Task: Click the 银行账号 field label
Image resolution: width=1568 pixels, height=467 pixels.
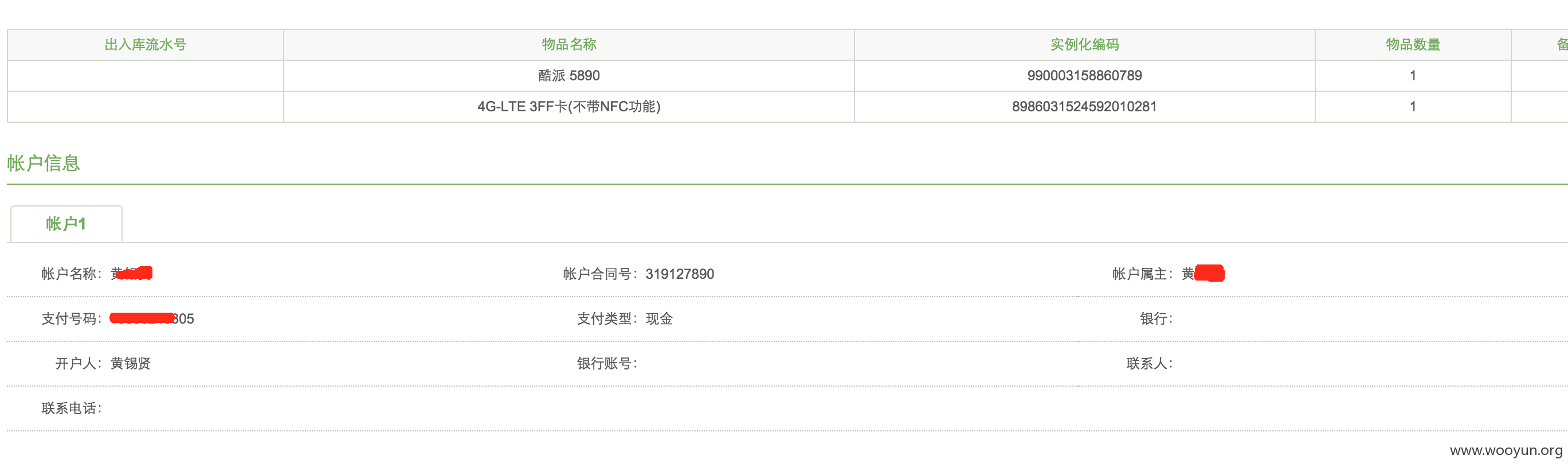Action: point(607,363)
